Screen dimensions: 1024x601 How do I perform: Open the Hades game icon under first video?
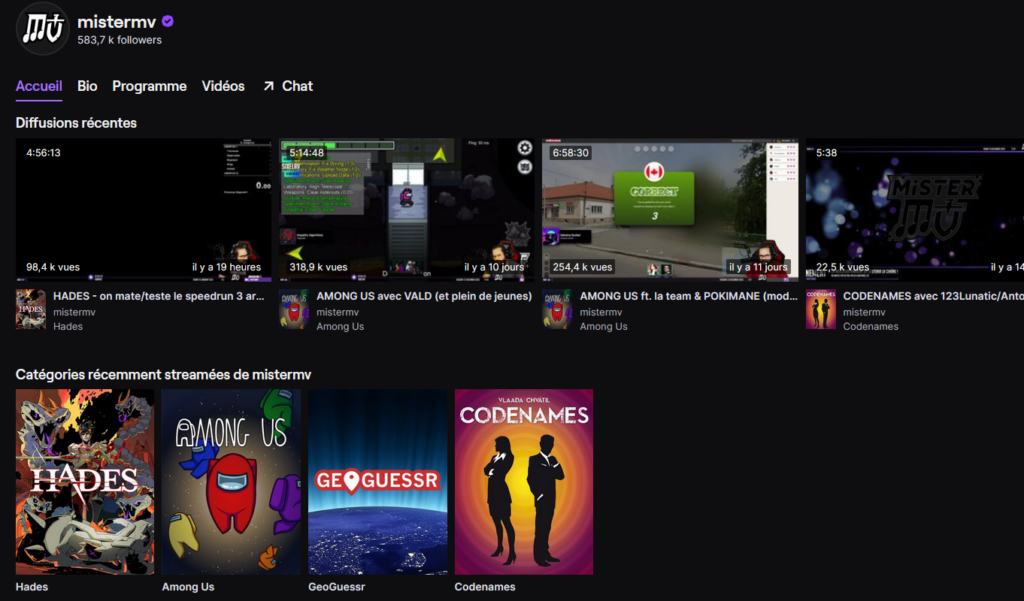coord(31,310)
